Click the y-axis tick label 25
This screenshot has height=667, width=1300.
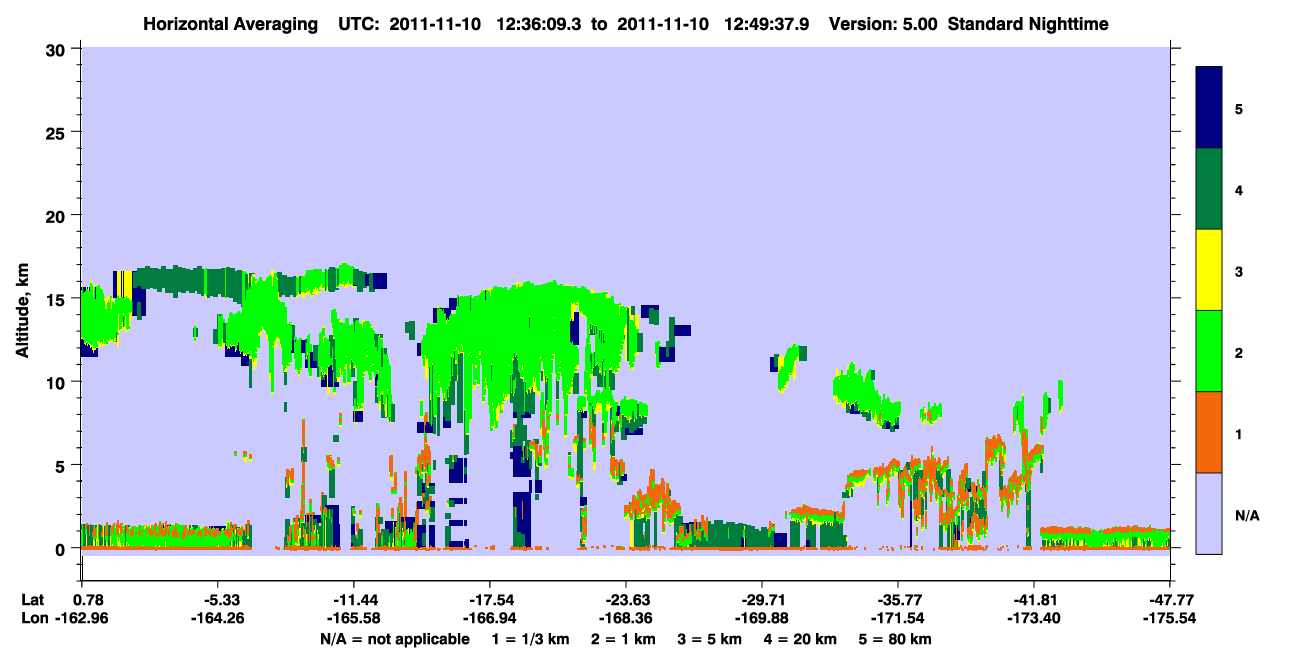pyautogui.click(x=58, y=132)
